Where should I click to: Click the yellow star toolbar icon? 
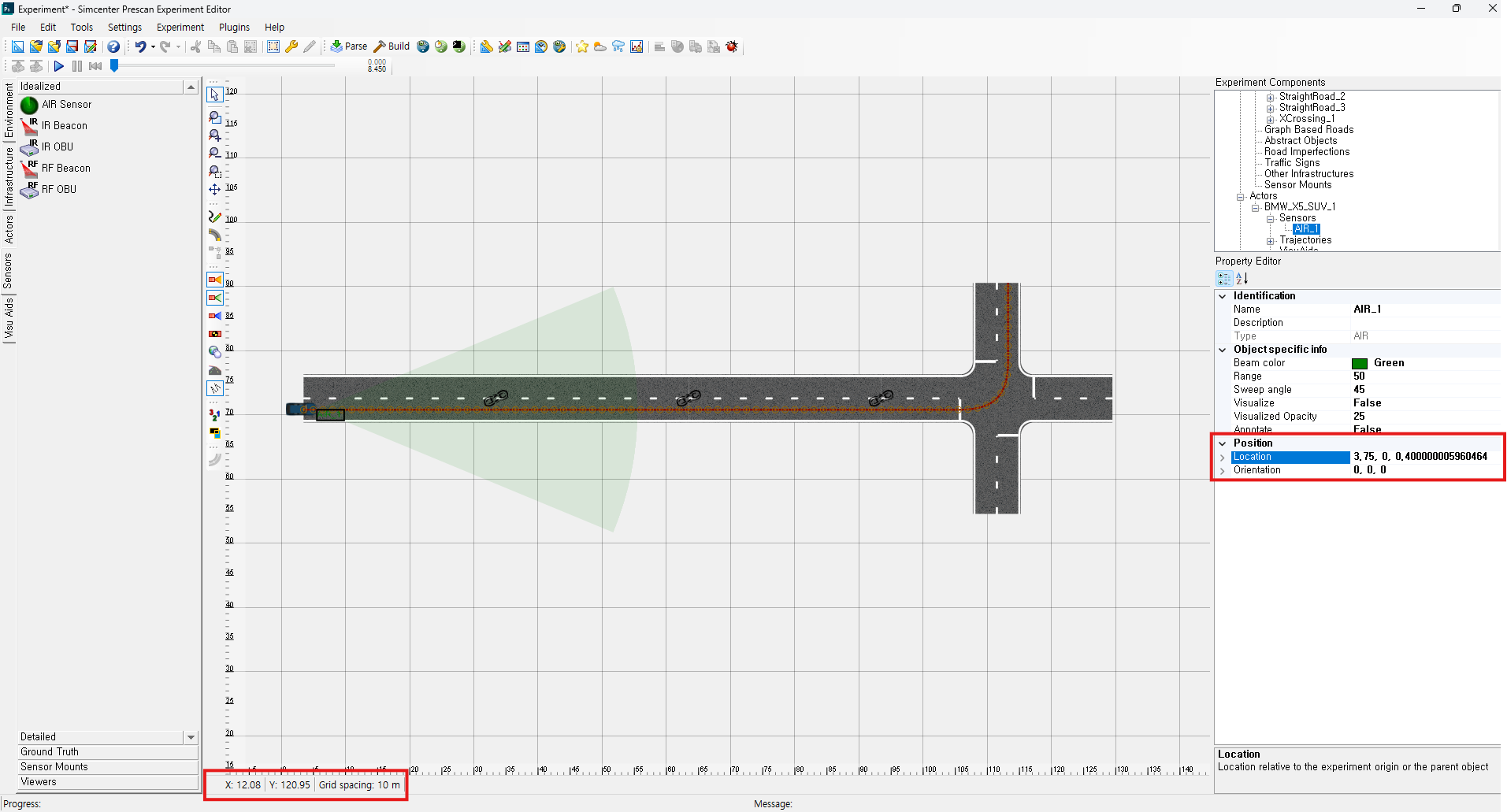coord(581,46)
